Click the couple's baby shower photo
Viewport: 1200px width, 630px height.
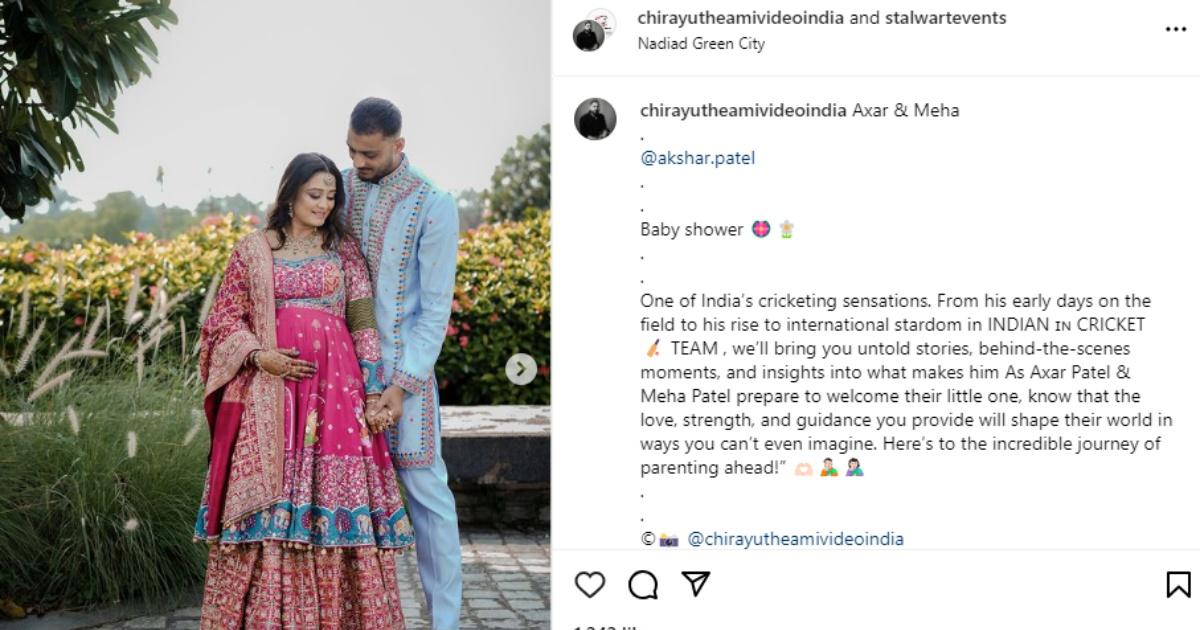[275, 315]
